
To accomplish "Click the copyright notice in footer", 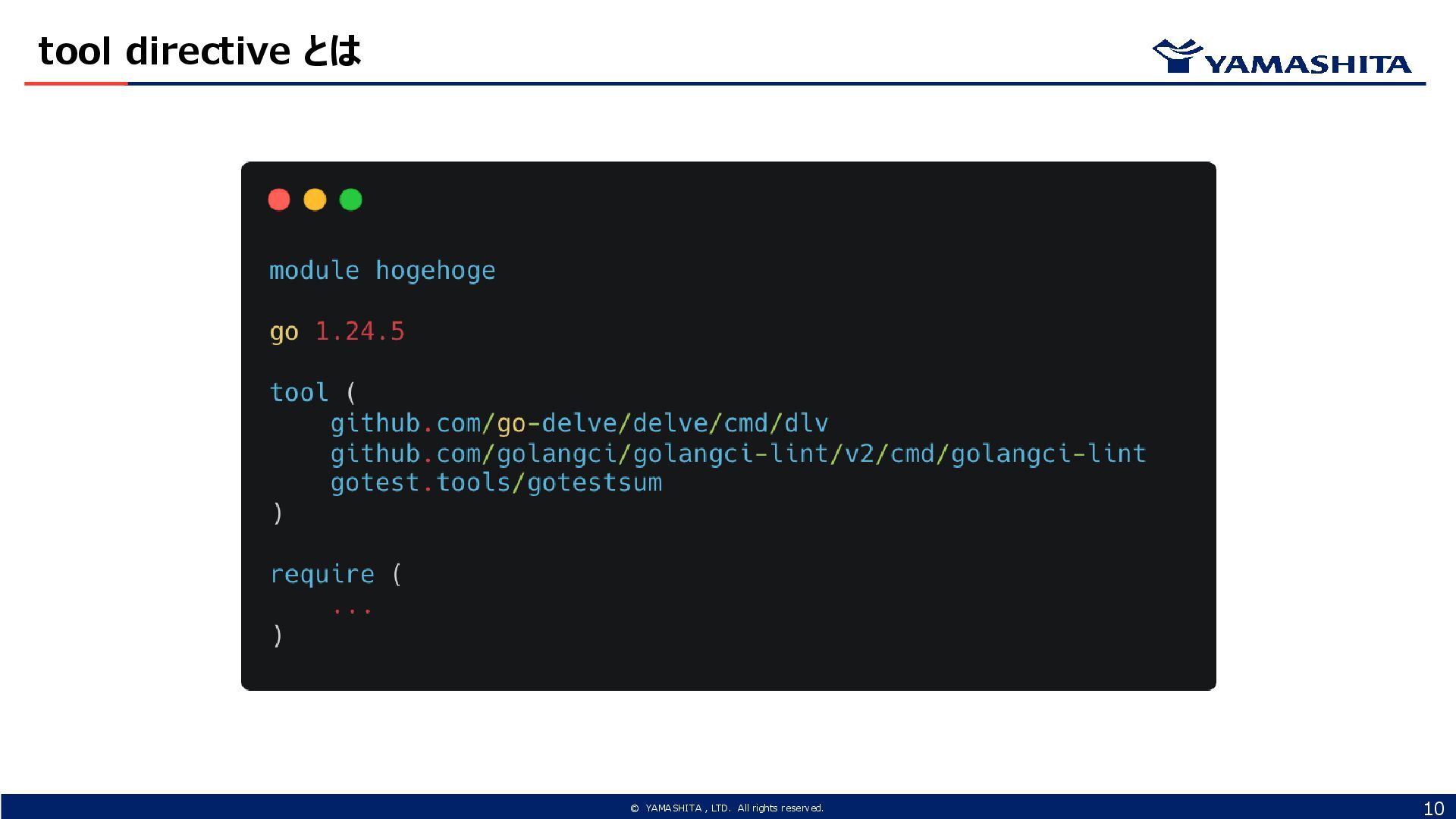I will coord(726,808).
